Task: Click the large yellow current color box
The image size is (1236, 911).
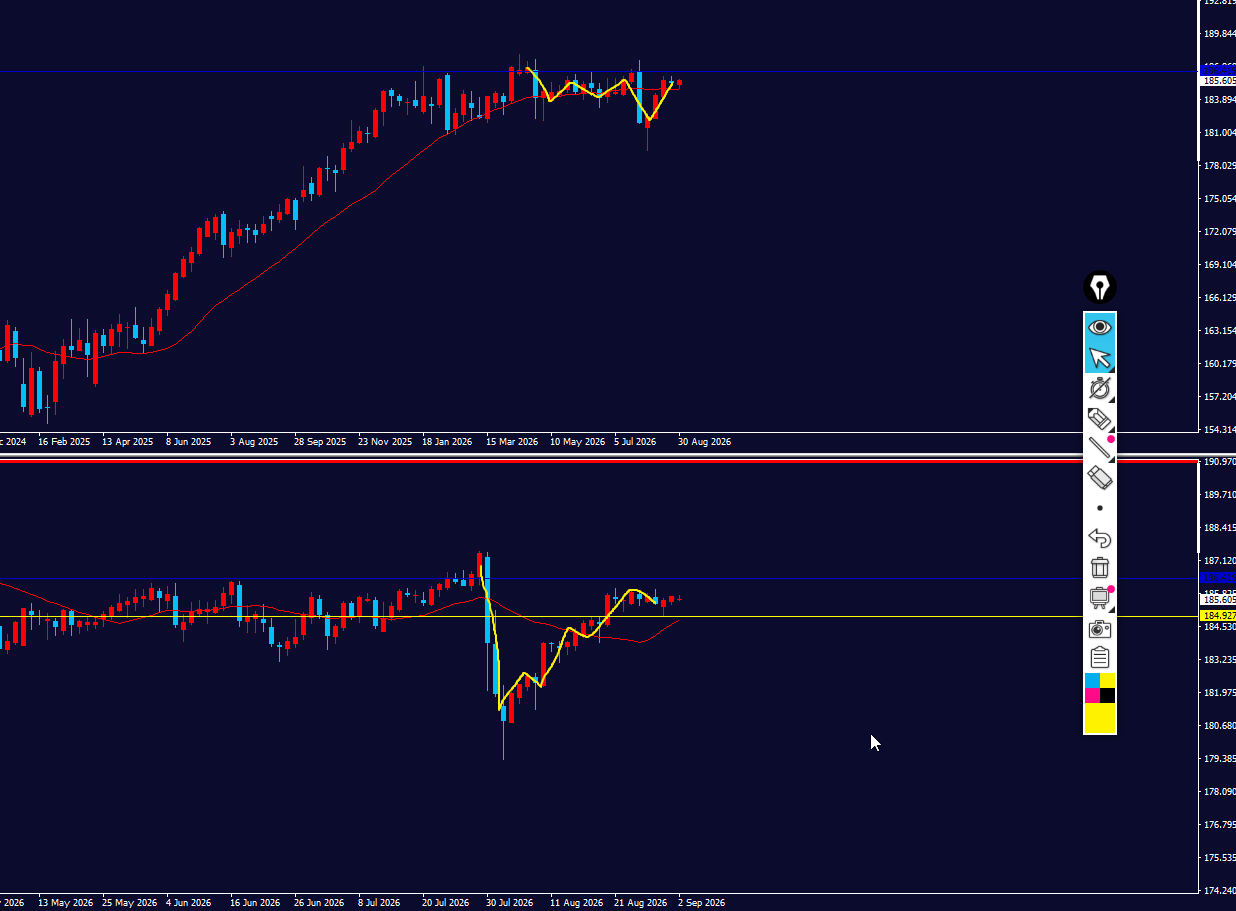Action: click(x=1100, y=718)
